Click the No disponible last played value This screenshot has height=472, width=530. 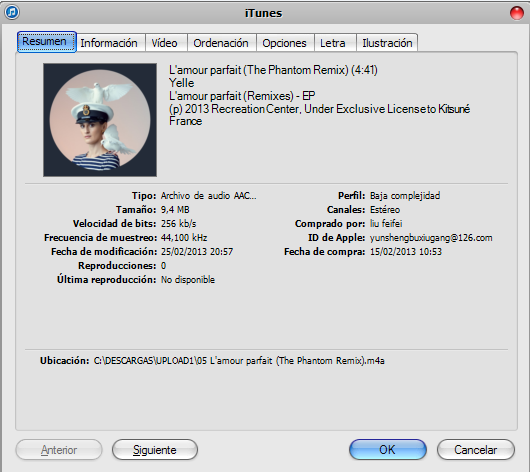coord(188,280)
